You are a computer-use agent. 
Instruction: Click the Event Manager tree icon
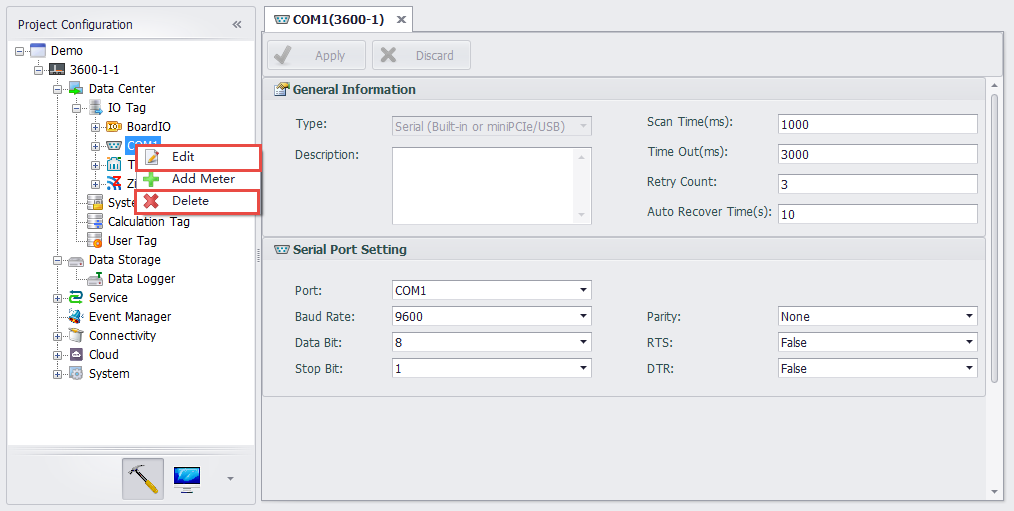tap(76, 317)
